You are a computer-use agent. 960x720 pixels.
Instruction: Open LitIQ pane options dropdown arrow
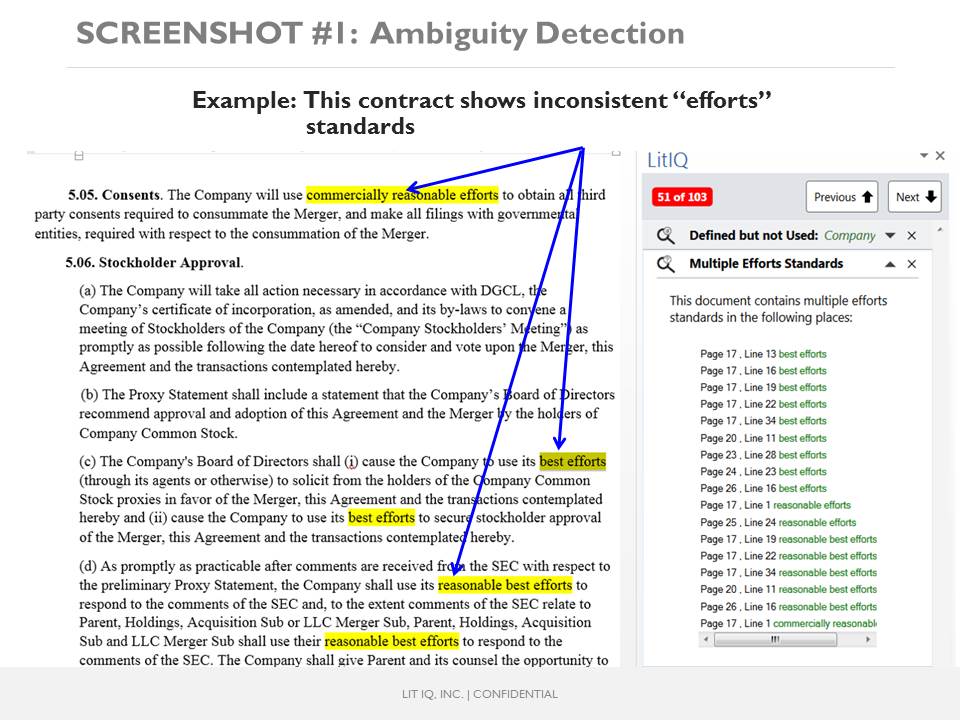click(x=924, y=156)
